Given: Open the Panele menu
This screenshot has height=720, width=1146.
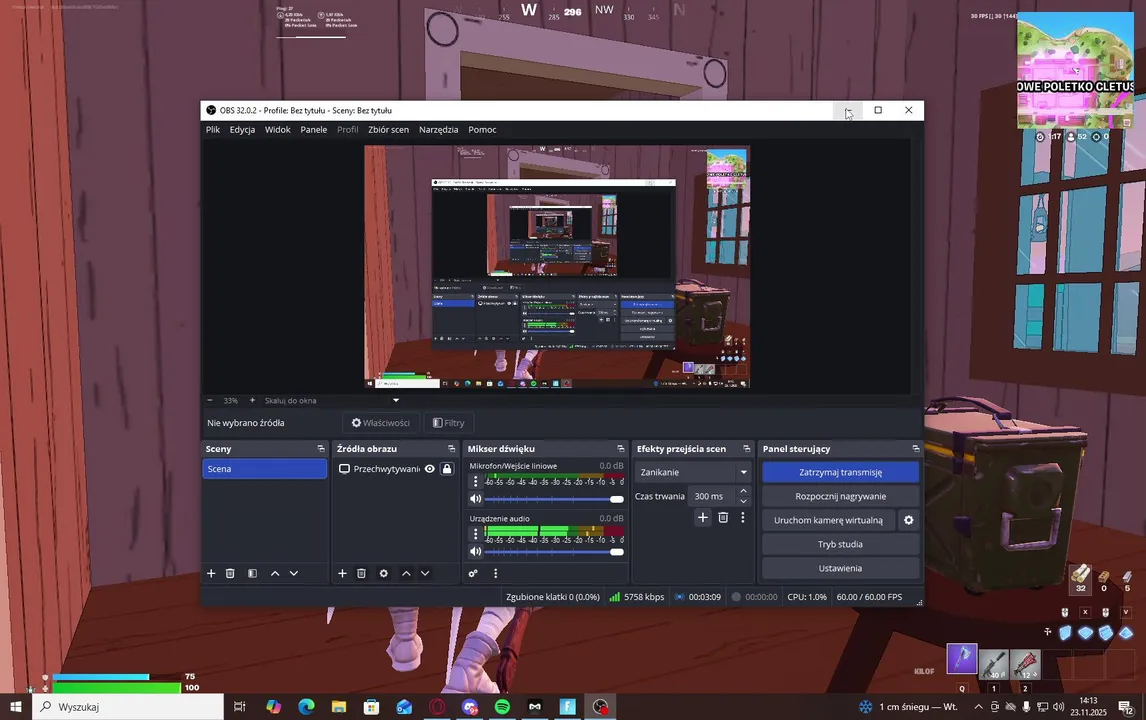Looking at the screenshot, I should coord(314,129).
